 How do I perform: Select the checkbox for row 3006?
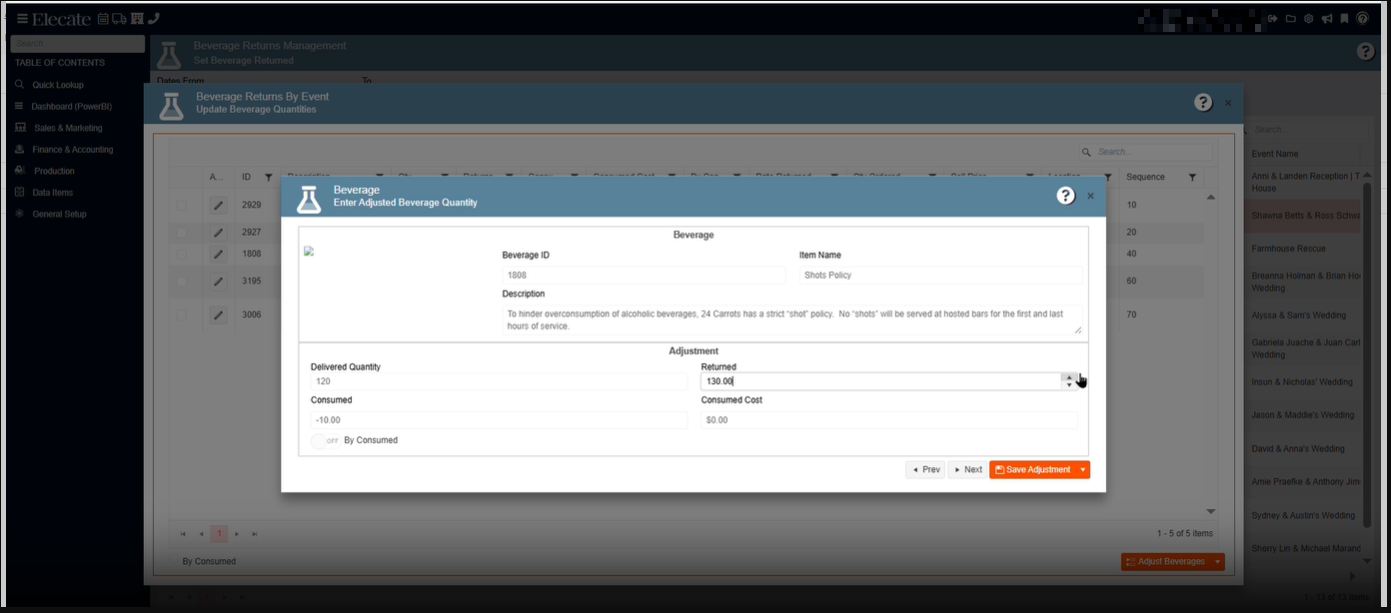181,315
